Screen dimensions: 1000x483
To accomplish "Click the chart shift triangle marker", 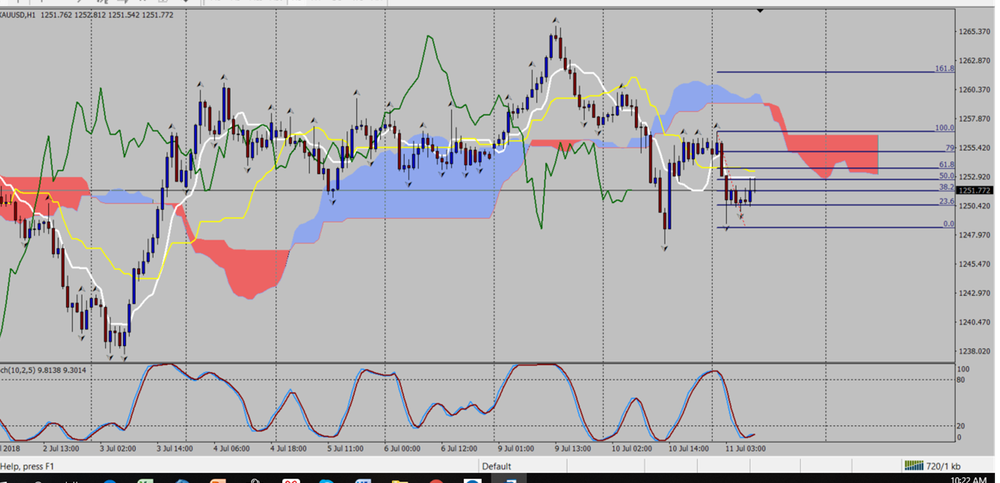I will [760, 10].
